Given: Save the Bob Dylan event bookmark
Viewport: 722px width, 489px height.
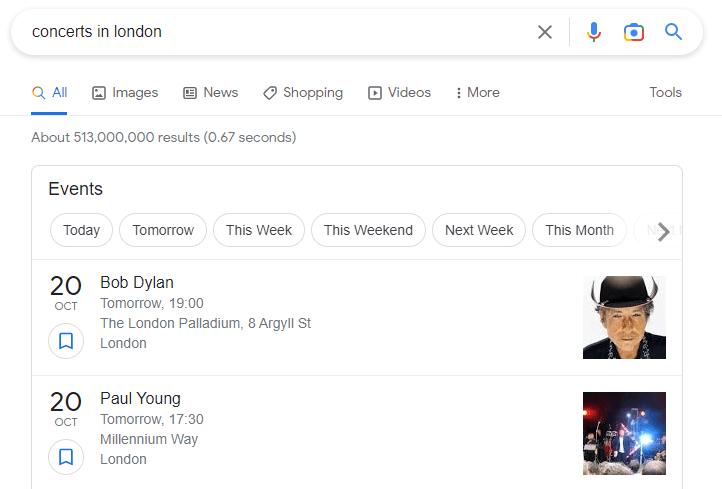Looking at the screenshot, I should (x=66, y=341).
